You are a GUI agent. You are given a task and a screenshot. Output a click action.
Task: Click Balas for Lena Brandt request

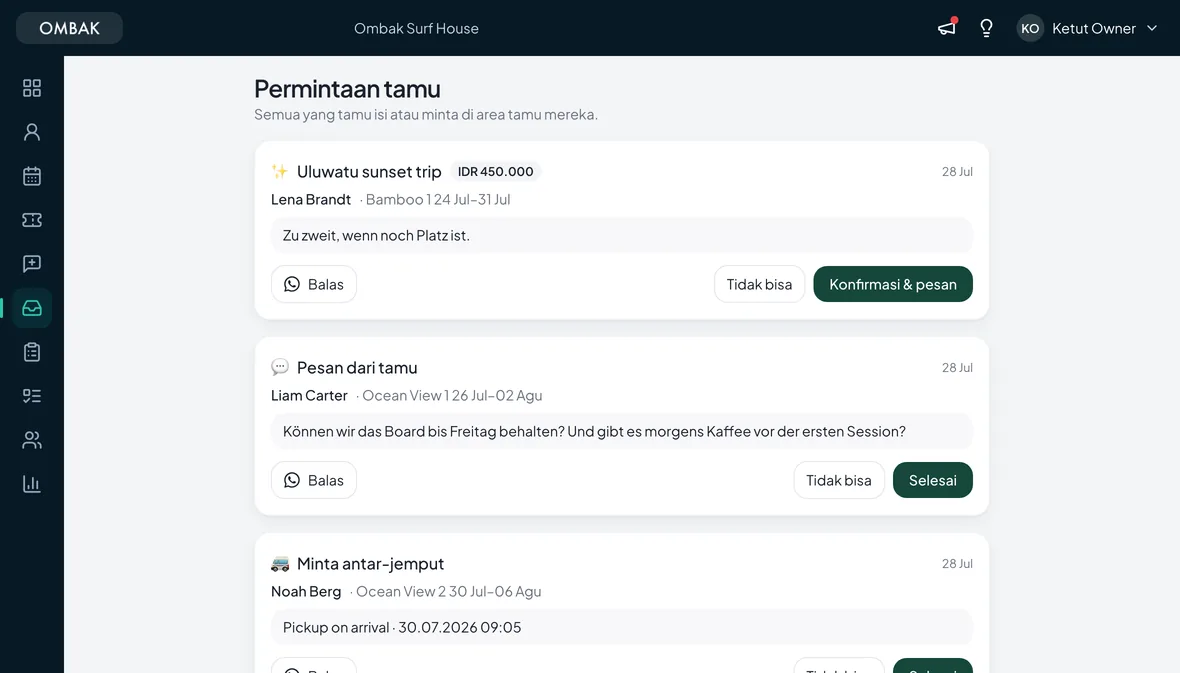point(314,284)
